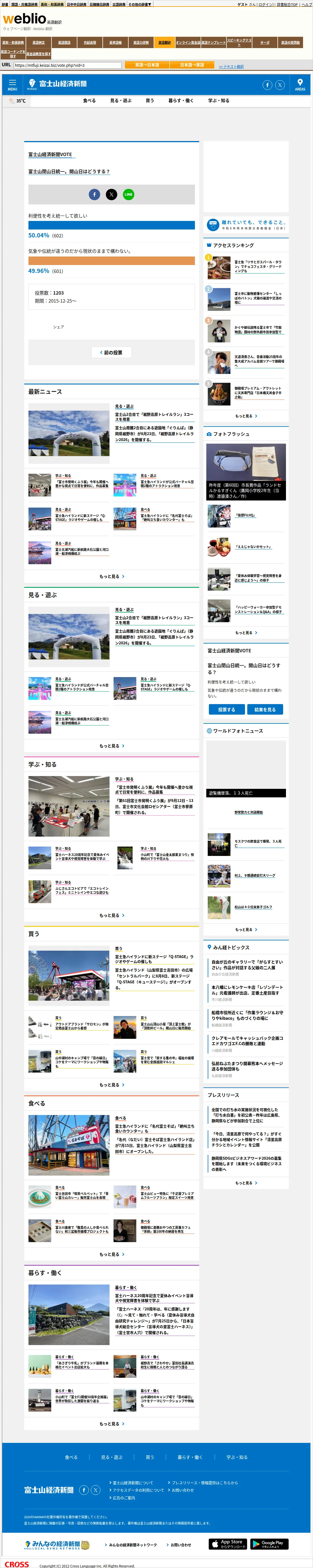Expand もっと見る under 最新ニュース
313x1568 pixels.
(x=112, y=576)
